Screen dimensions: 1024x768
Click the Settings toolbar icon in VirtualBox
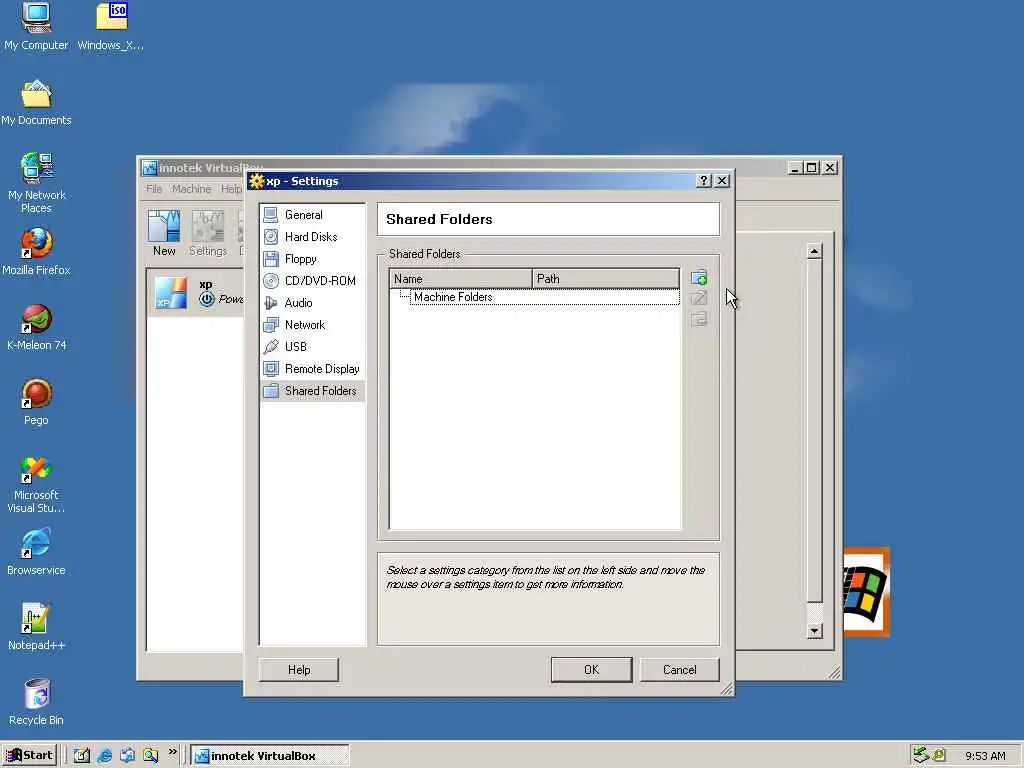click(x=208, y=233)
